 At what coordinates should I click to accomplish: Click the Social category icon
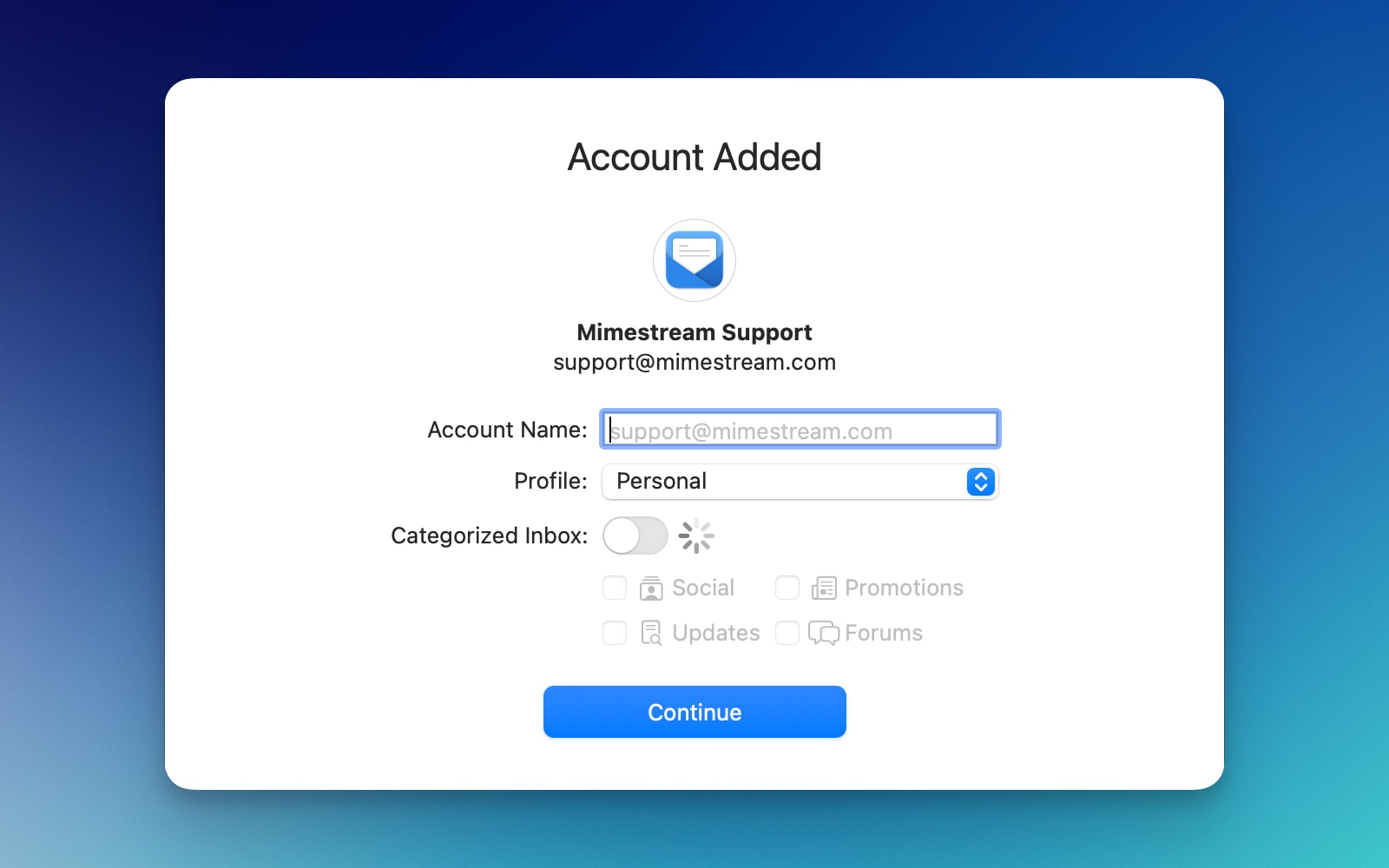tap(653, 588)
